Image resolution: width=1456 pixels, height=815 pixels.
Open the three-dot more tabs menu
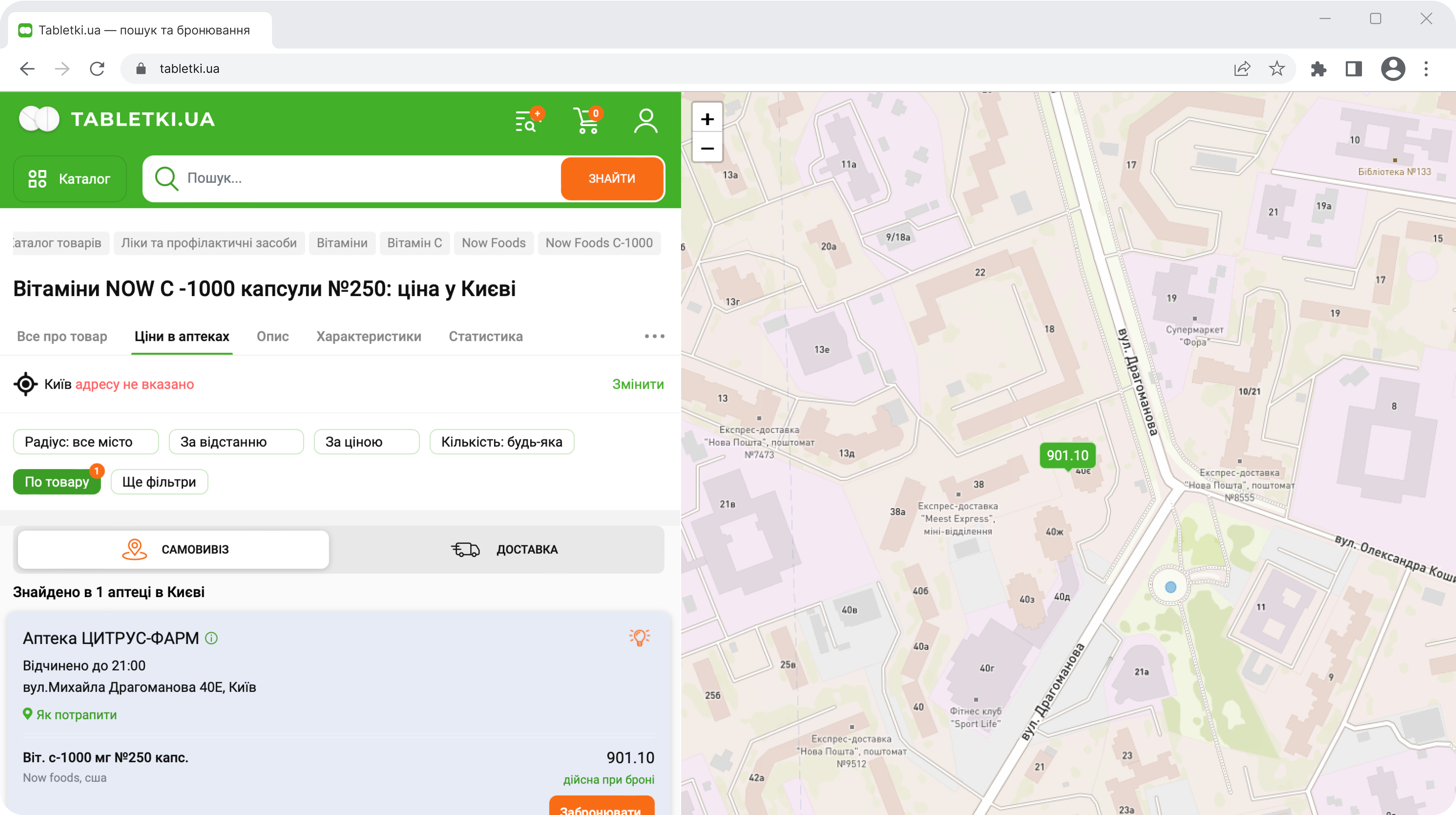(x=655, y=337)
